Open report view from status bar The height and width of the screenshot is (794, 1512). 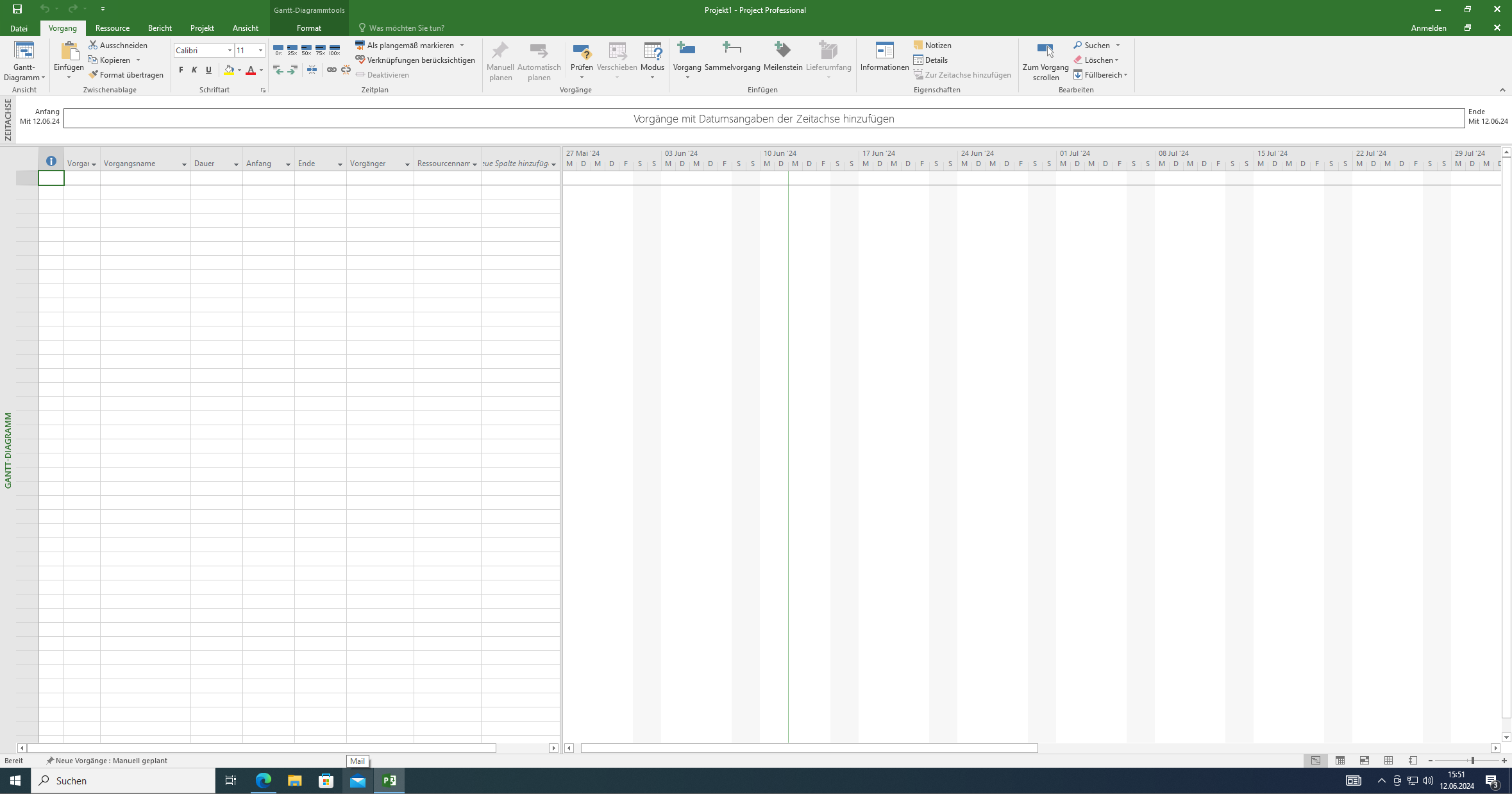pos(1413,761)
